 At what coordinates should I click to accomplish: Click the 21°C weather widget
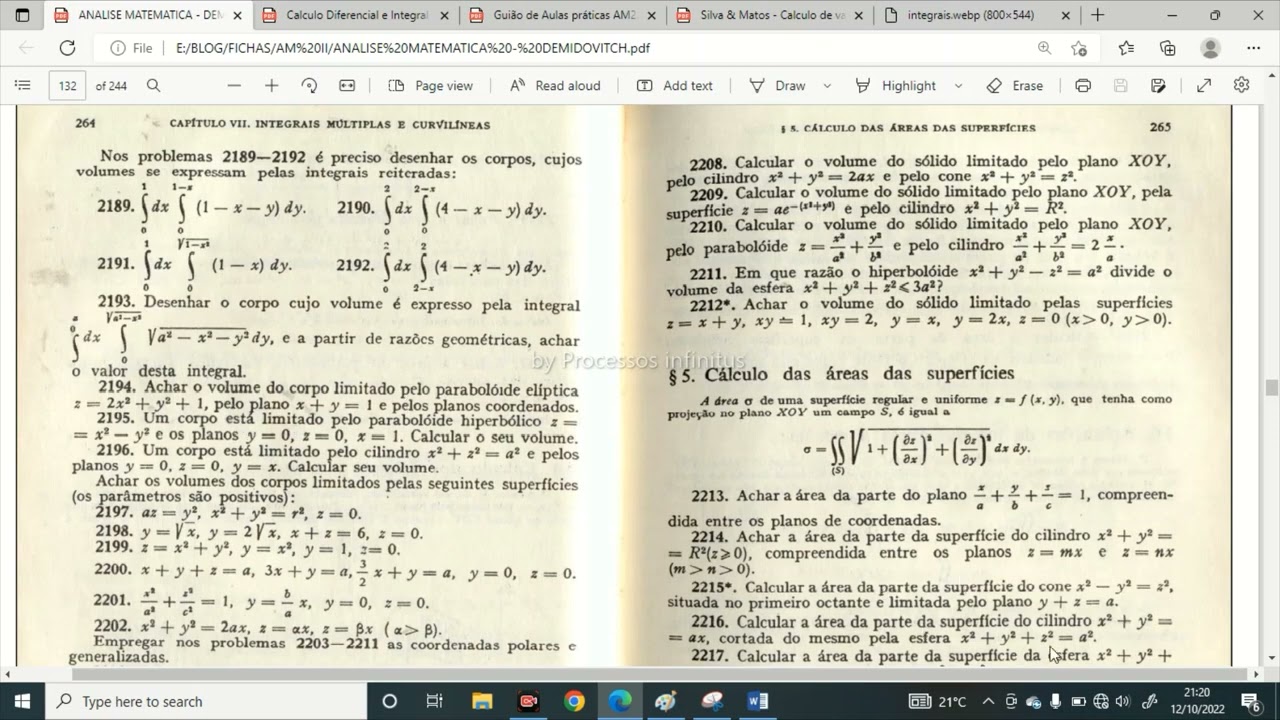(938, 701)
